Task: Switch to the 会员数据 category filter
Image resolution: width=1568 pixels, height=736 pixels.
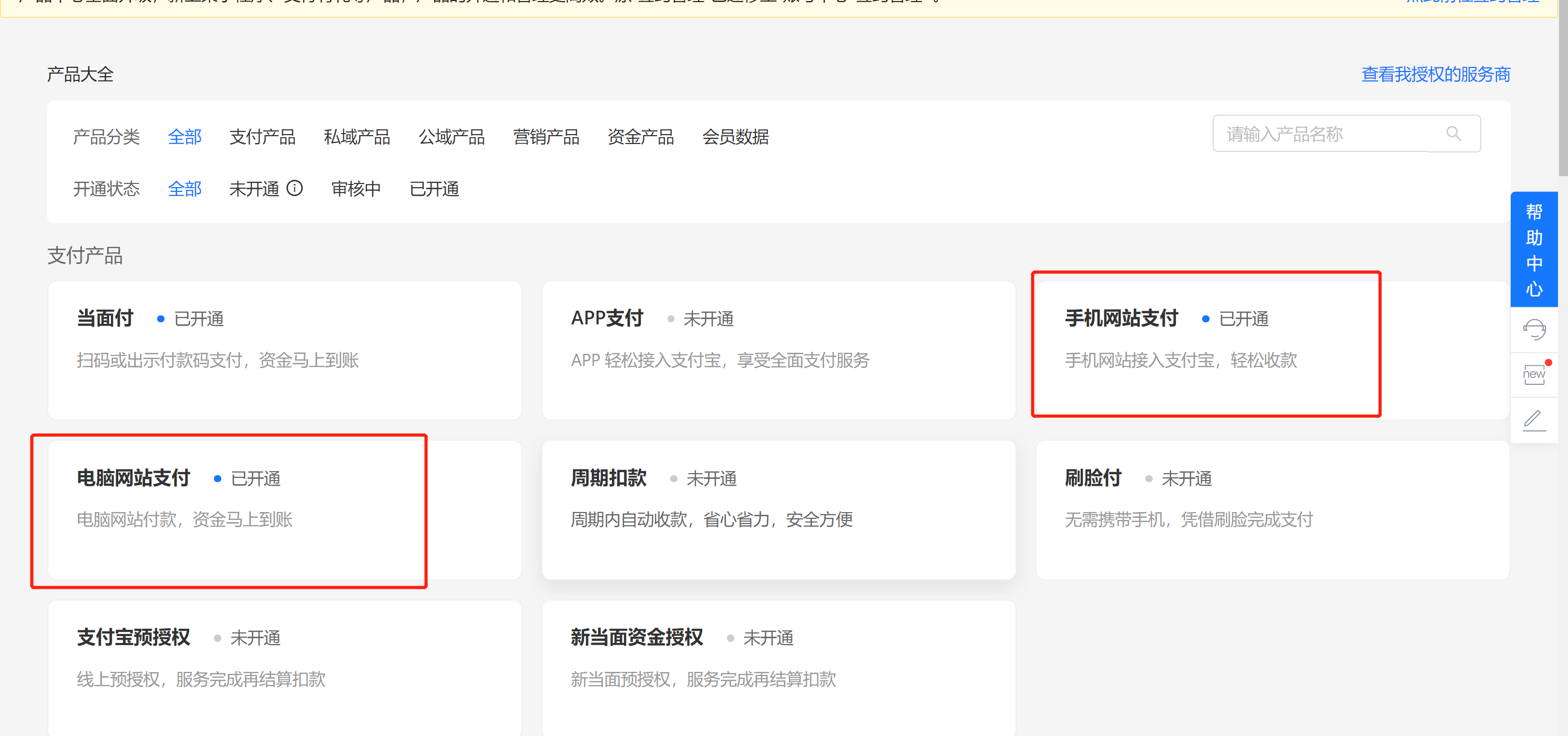Action: 736,137
